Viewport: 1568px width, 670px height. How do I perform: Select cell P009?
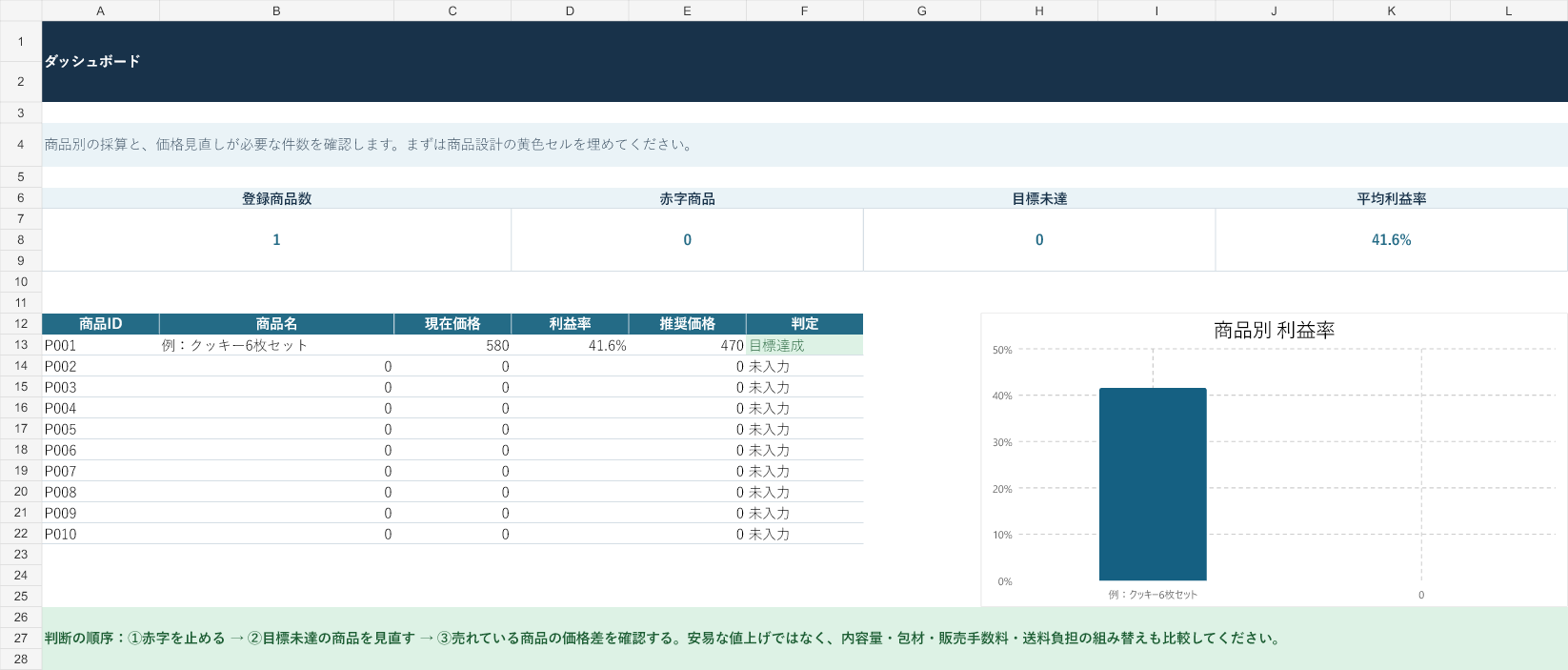pyautogui.click(x=101, y=513)
